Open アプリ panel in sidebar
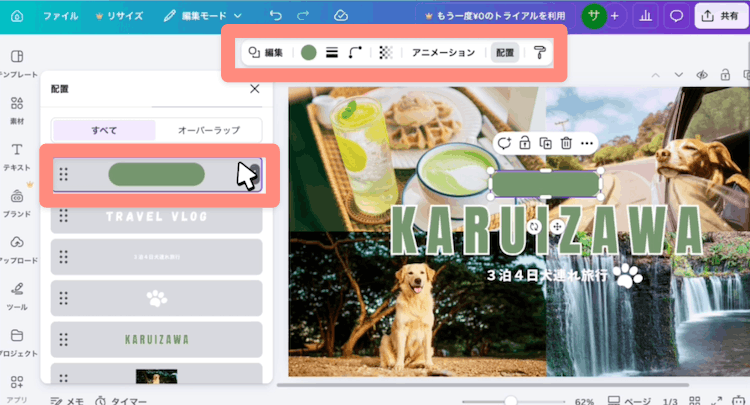The height and width of the screenshot is (405, 750). pyautogui.click(x=17, y=389)
